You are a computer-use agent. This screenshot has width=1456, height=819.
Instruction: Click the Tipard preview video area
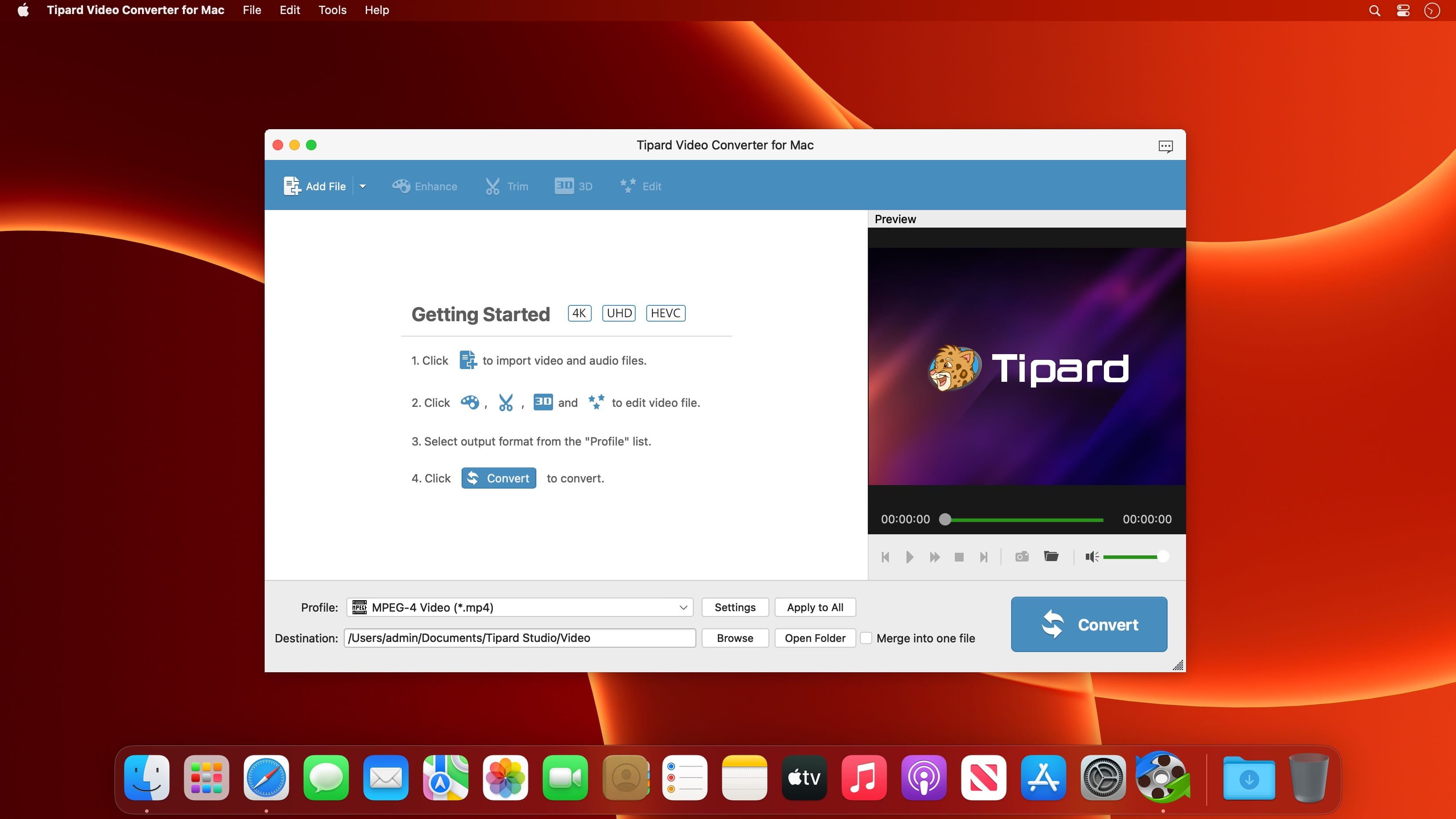pyautogui.click(x=1026, y=366)
